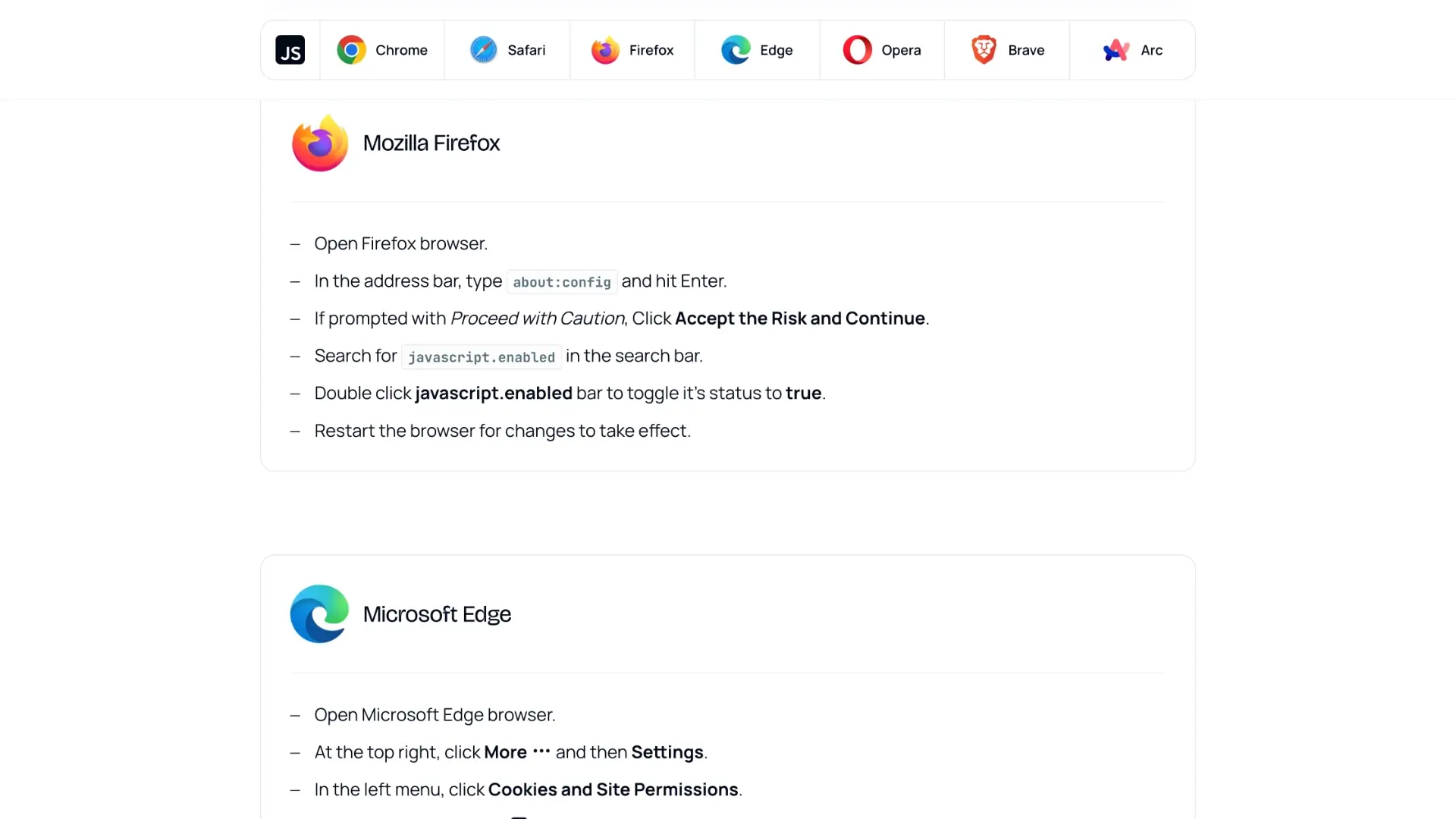This screenshot has width=1456, height=819.
Task: Click the about:config code snippet
Action: click(562, 282)
